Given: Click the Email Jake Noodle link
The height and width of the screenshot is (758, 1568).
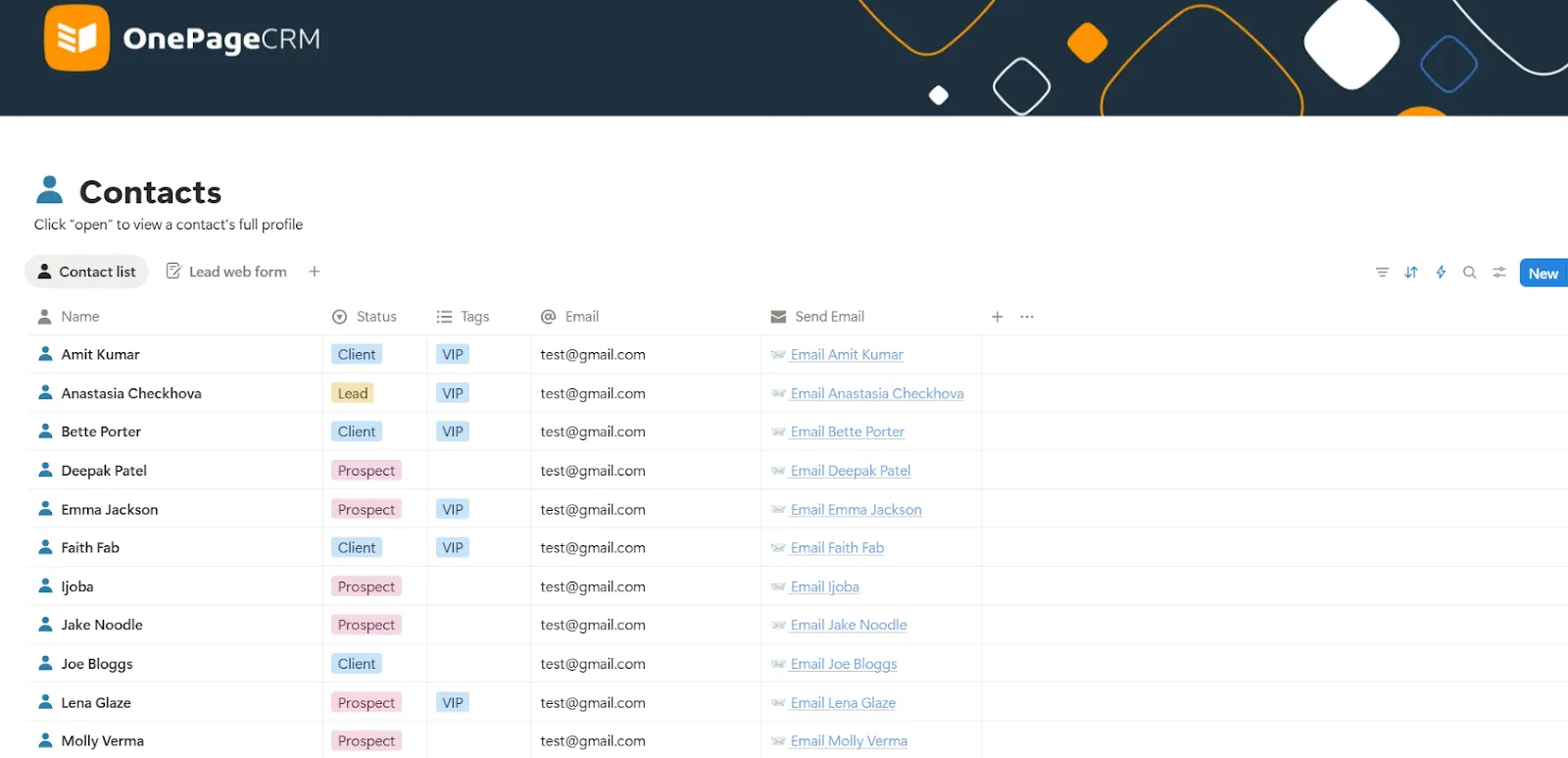Looking at the screenshot, I should 849,625.
